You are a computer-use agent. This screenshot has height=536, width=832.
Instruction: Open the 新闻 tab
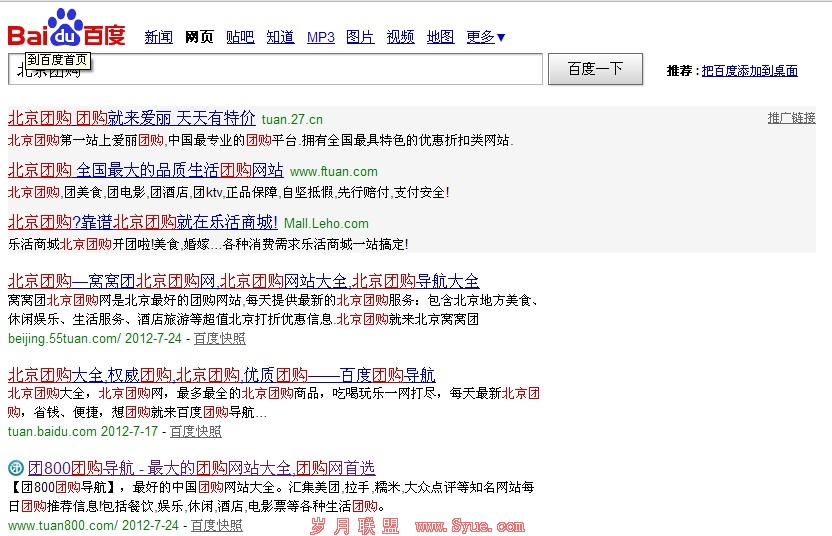[x=159, y=37]
